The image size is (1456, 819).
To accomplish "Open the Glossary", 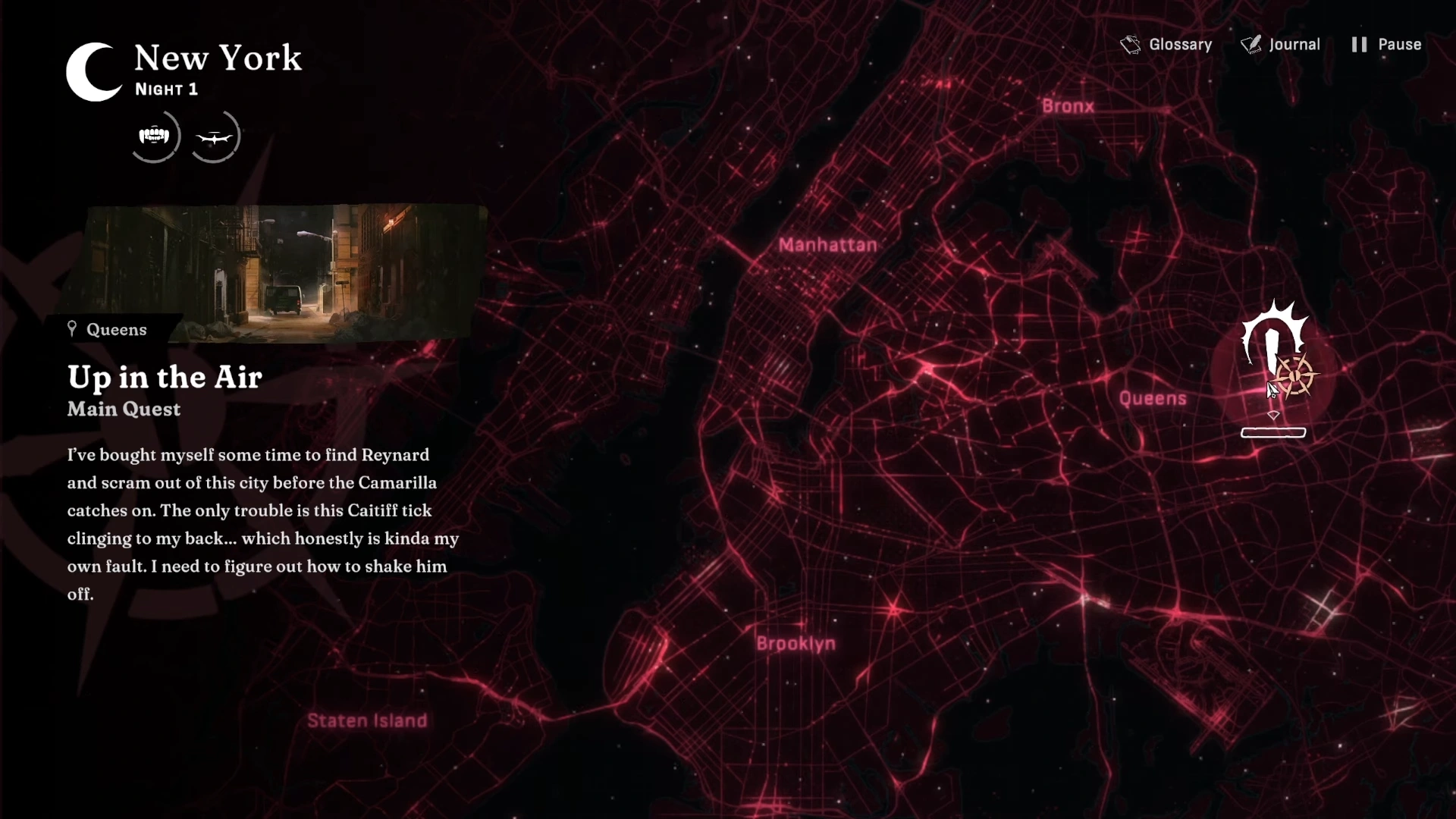I will pyautogui.click(x=1166, y=45).
